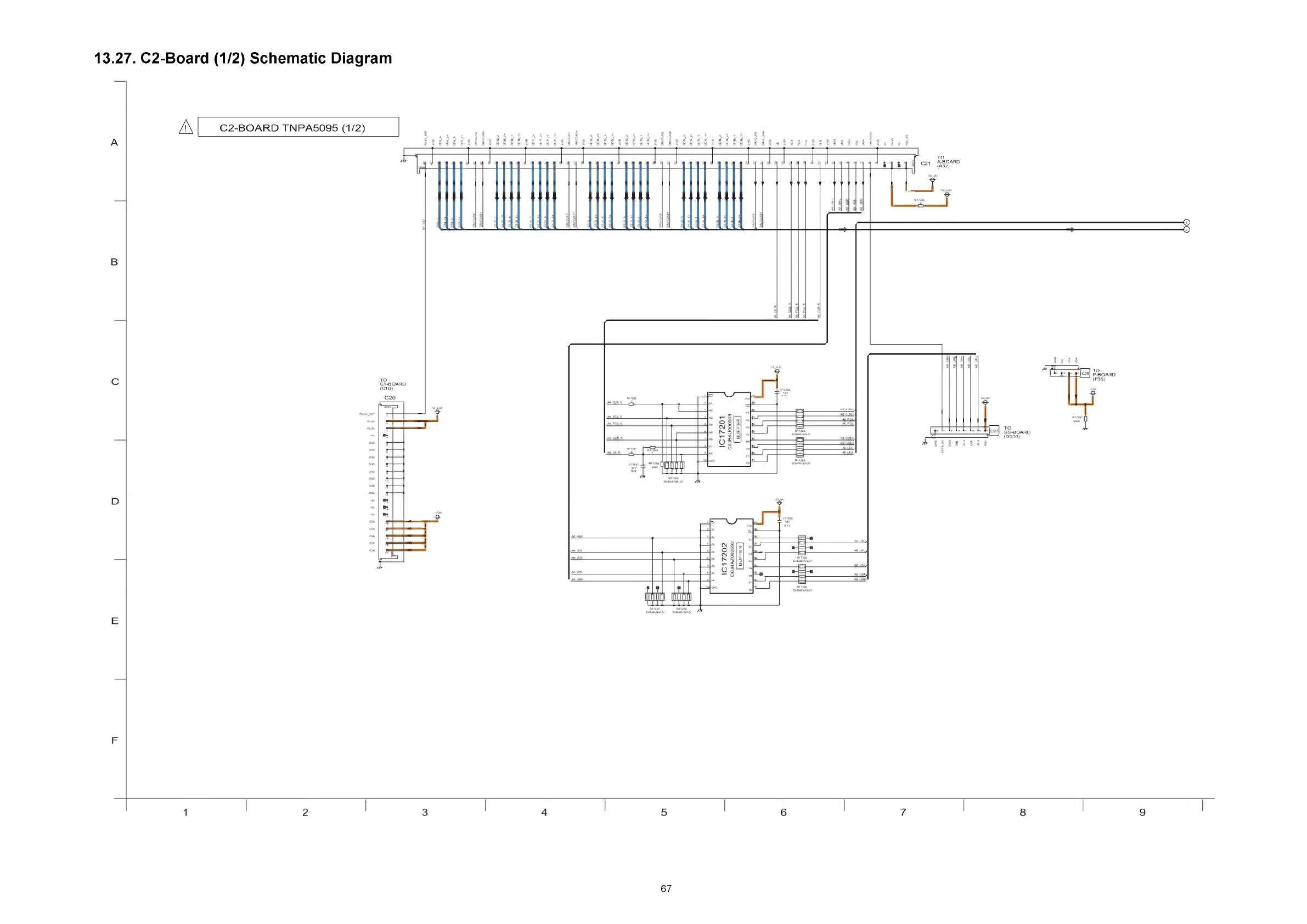Click column number 9 on the grid
The width and height of the screenshot is (1307, 924).
pyautogui.click(x=1142, y=813)
